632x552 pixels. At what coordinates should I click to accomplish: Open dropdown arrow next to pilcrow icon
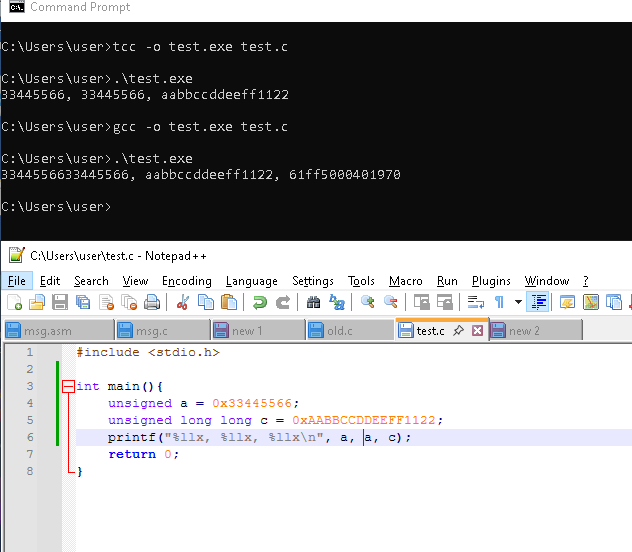(x=518, y=302)
